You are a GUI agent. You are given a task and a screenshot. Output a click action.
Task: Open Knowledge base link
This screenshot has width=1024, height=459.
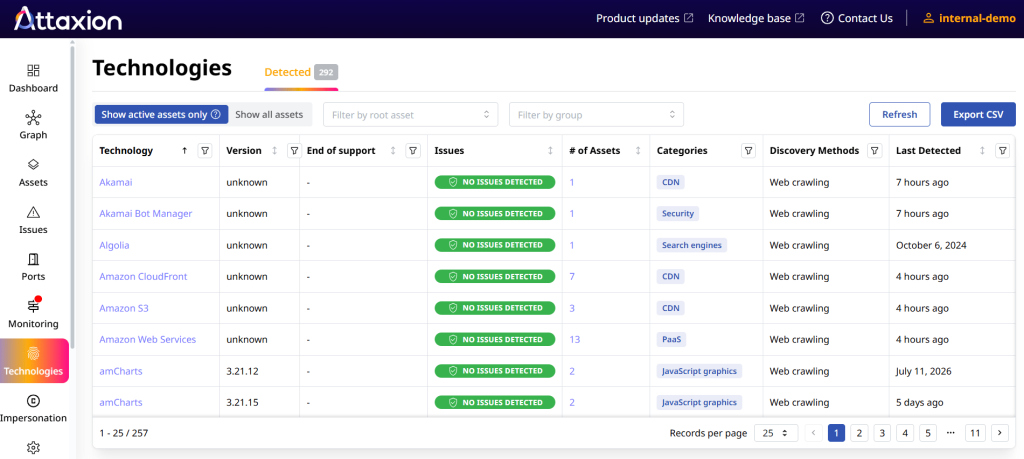pyautogui.click(x=756, y=18)
